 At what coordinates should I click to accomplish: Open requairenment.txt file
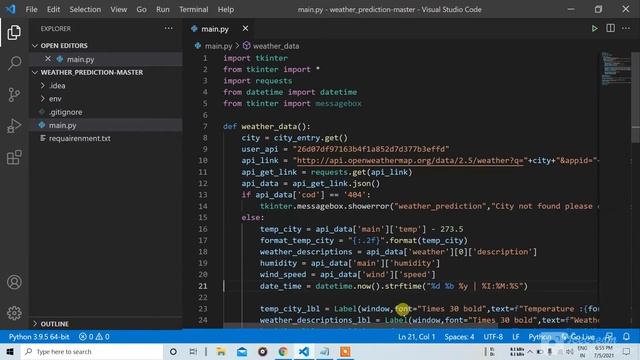pos(80,138)
